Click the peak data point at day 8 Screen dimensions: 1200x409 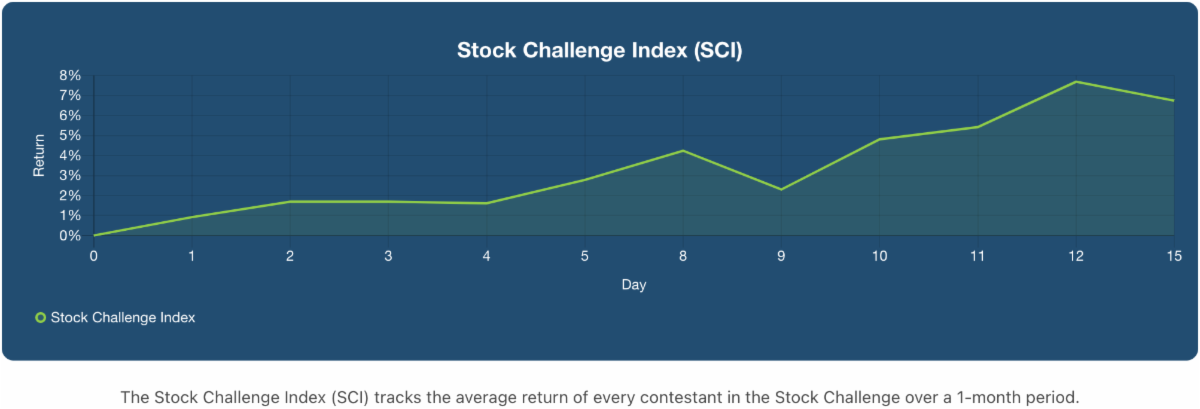[682, 151]
